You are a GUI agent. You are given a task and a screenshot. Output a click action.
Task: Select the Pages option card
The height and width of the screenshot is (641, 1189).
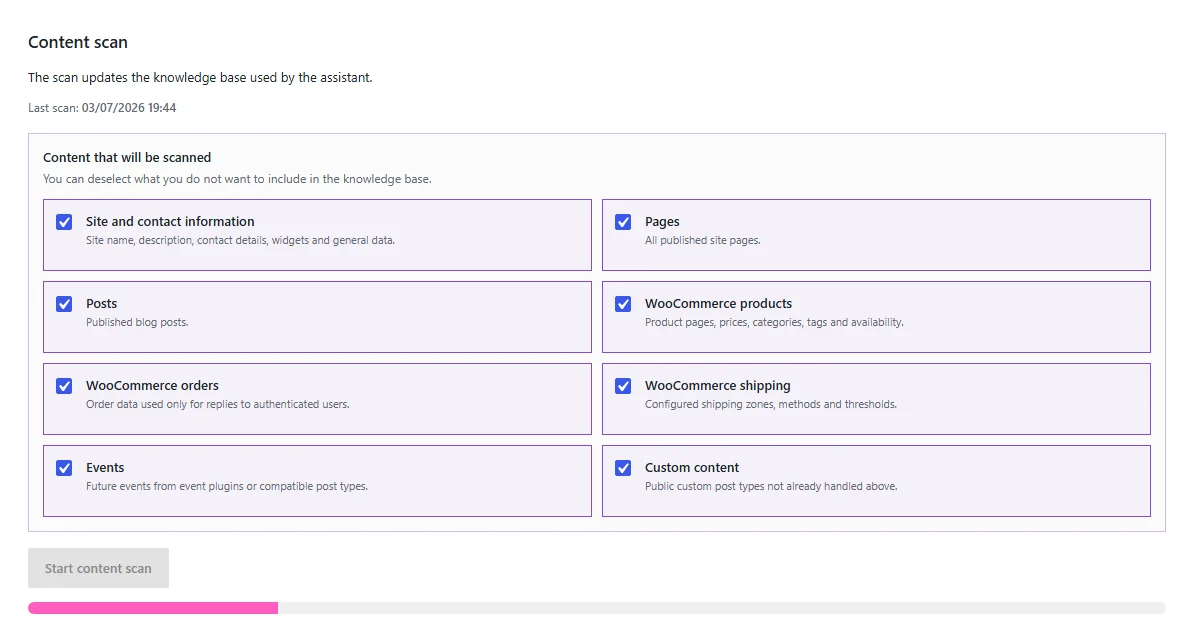(876, 235)
